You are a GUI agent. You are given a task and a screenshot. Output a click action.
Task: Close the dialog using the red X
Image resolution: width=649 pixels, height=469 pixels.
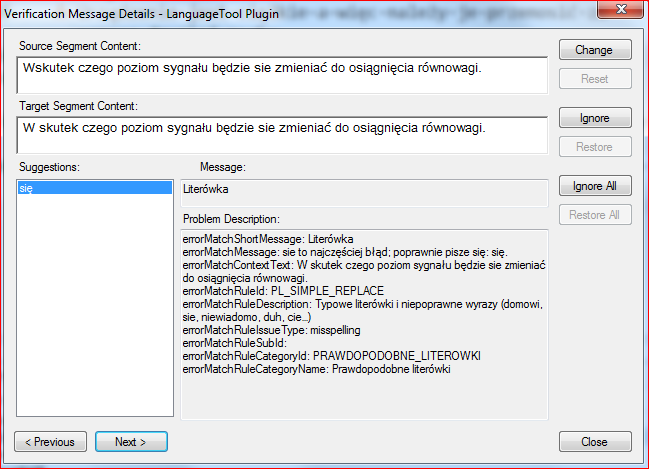pyautogui.click(x=617, y=12)
